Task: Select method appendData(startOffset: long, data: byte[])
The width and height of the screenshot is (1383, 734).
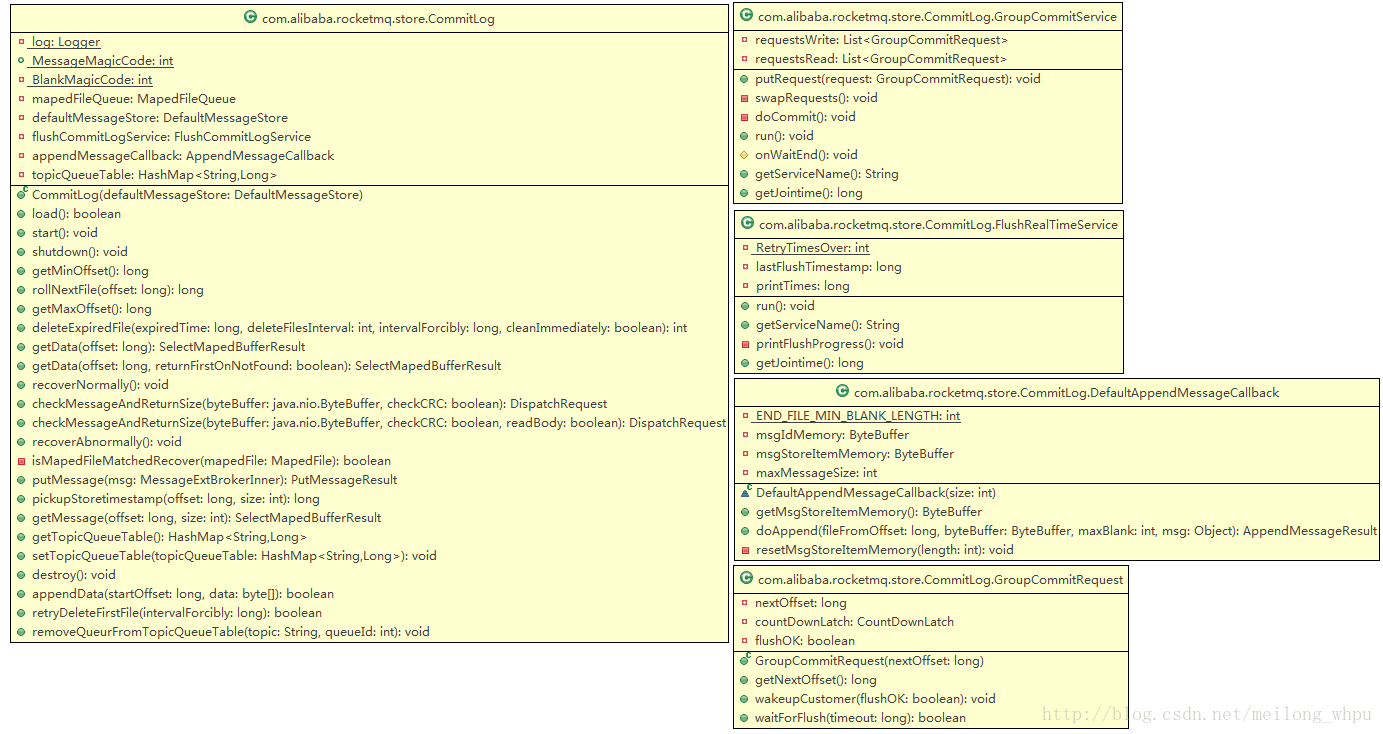Action: click(x=183, y=594)
